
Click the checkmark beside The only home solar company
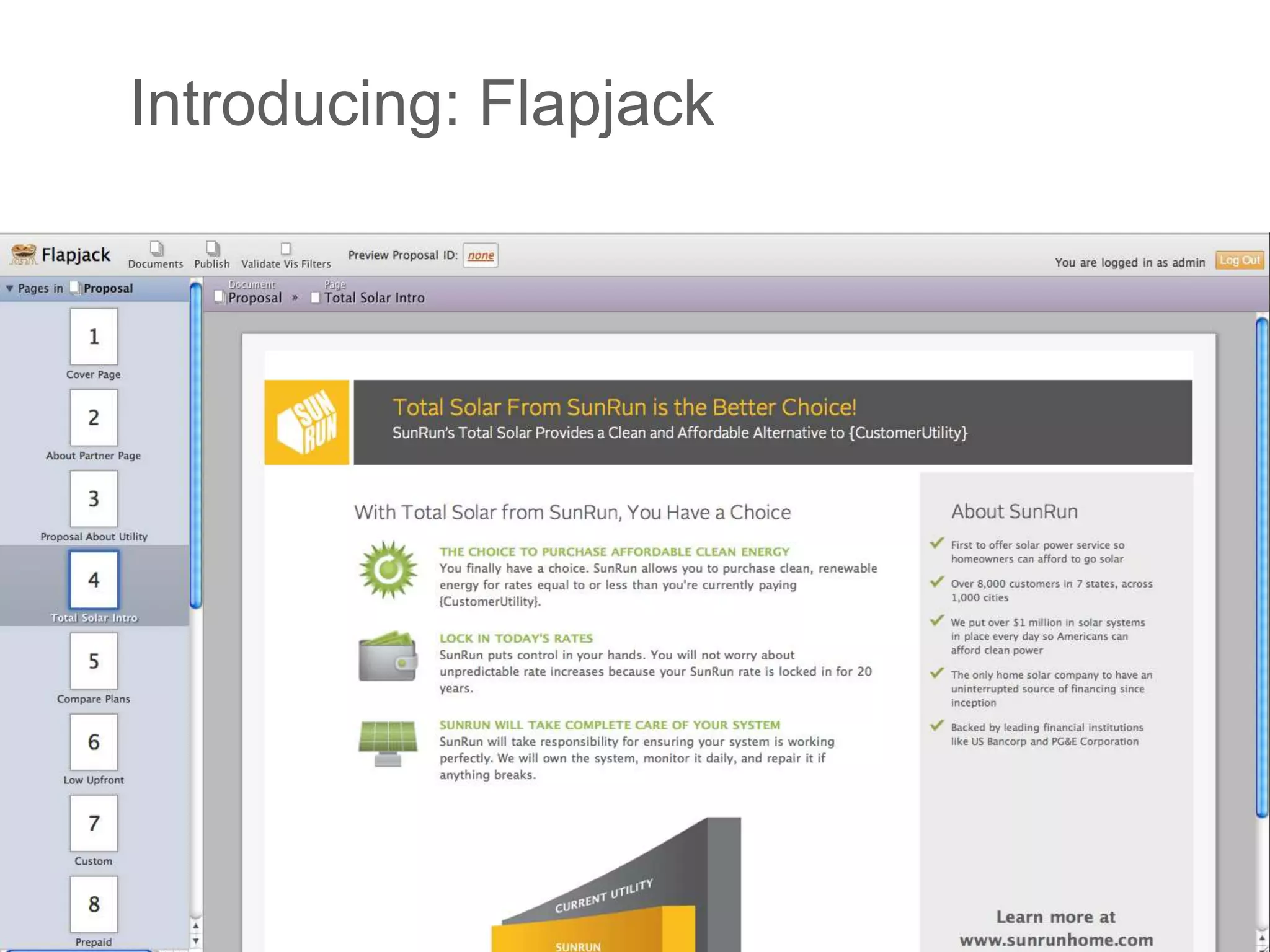pyautogui.click(x=937, y=673)
